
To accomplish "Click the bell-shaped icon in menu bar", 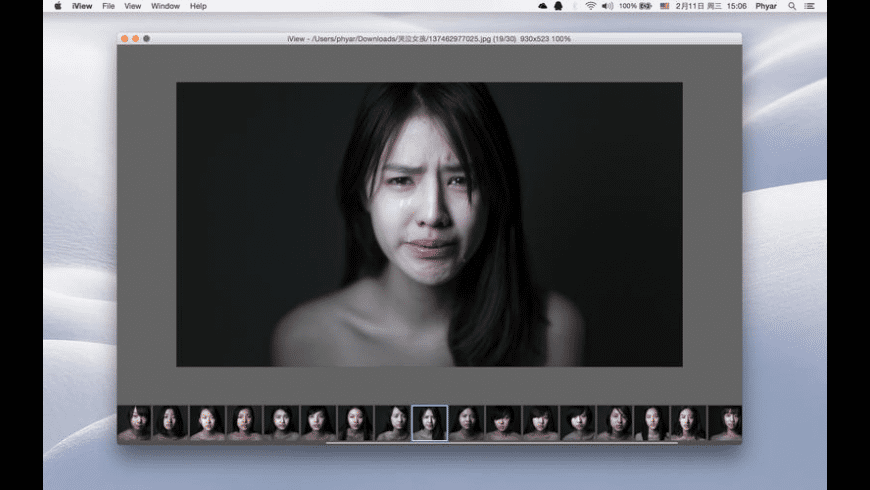I will pyautogui.click(x=558, y=6).
